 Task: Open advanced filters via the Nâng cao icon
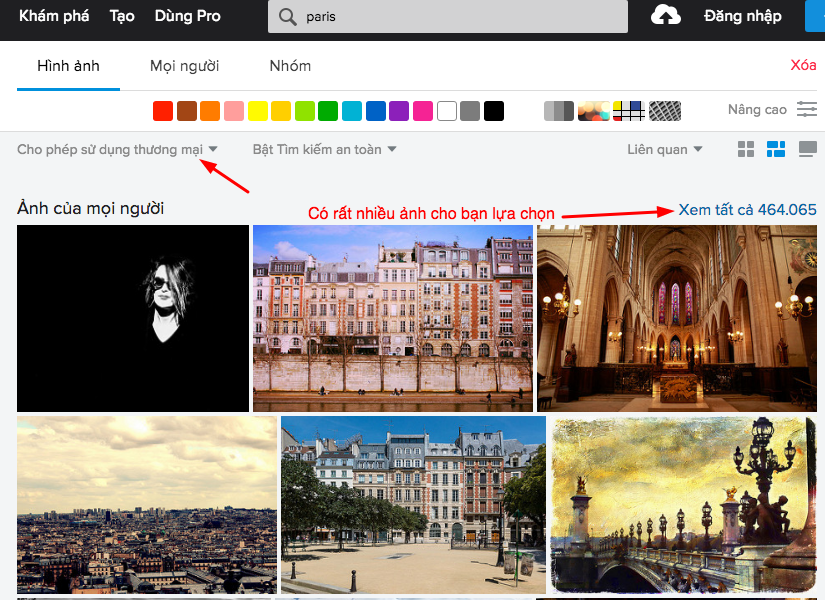tap(807, 110)
